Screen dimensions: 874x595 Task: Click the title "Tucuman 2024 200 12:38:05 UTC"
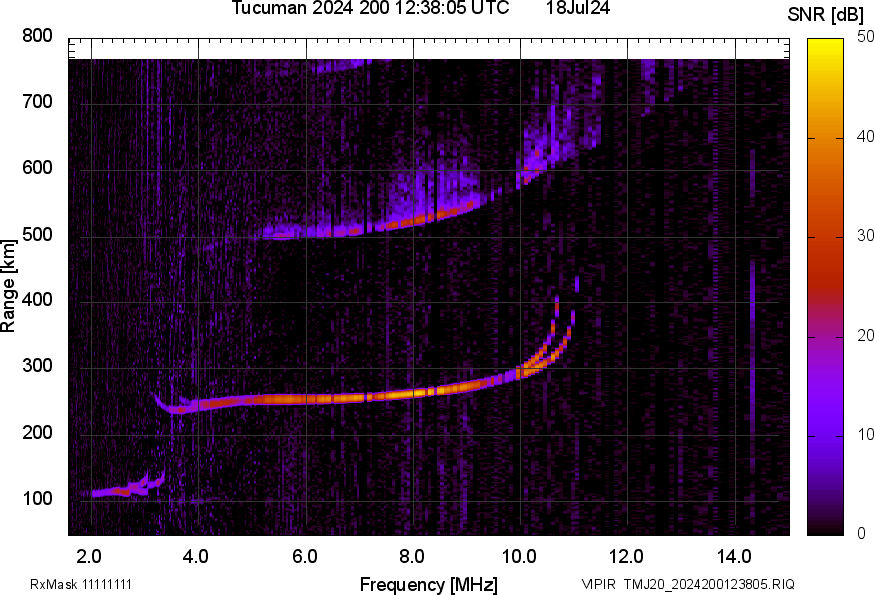point(370,8)
